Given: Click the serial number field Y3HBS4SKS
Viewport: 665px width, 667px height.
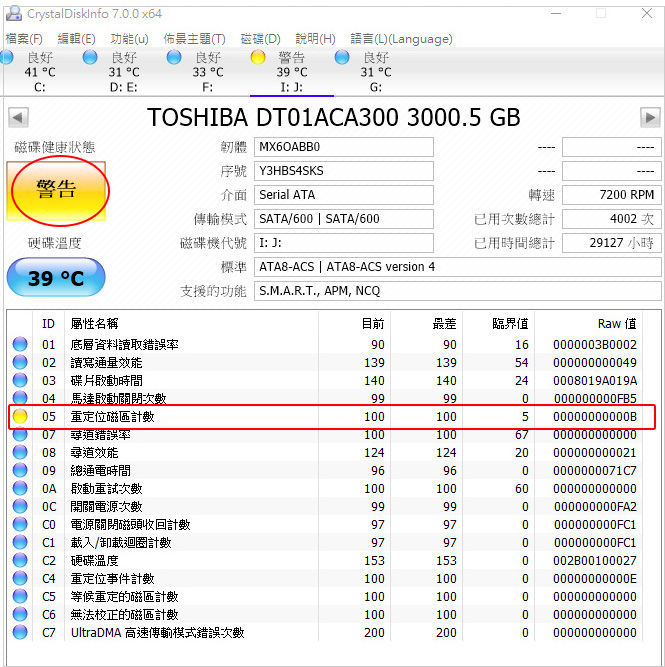Looking at the screenshot, I should point(344,171).
